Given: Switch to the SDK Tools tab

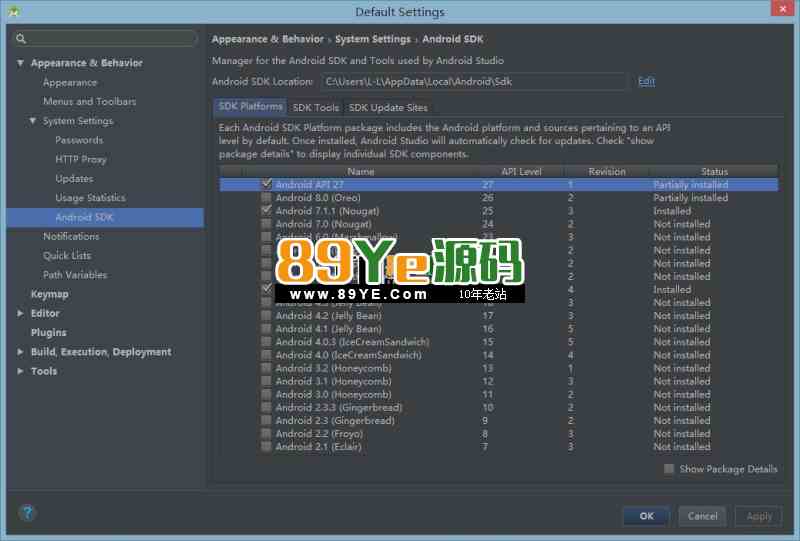Looking at the screenshot, I should (315, 107).
